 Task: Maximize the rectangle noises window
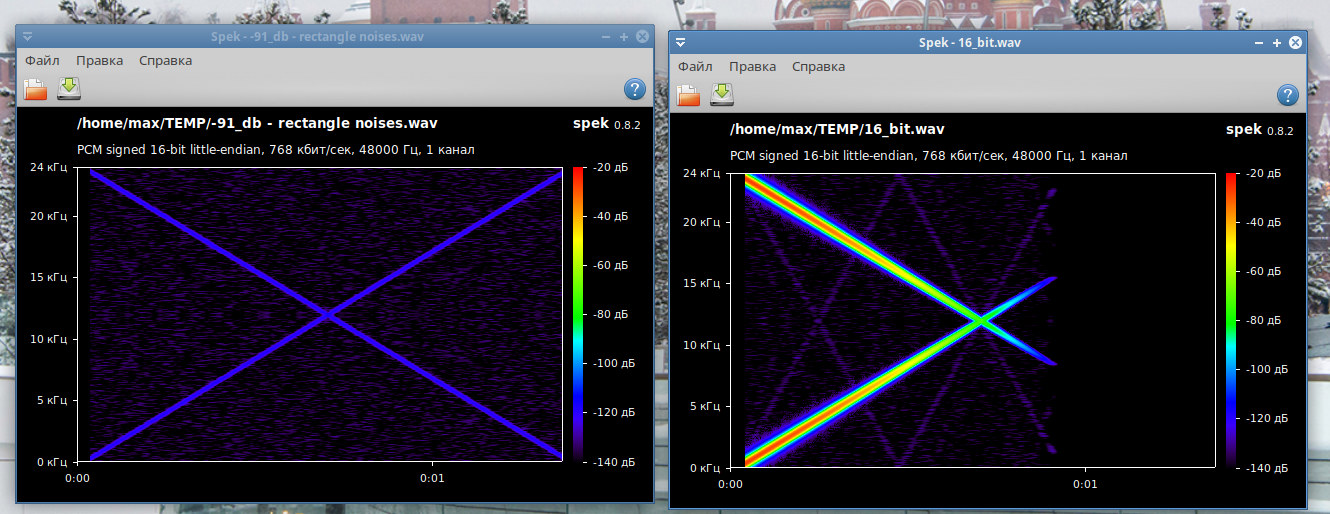(624, 37)
